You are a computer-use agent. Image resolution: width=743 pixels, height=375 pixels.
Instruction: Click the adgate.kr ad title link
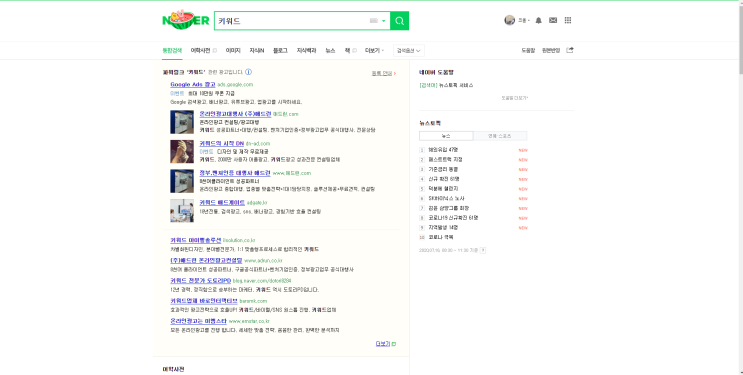[x=222, y=202]
